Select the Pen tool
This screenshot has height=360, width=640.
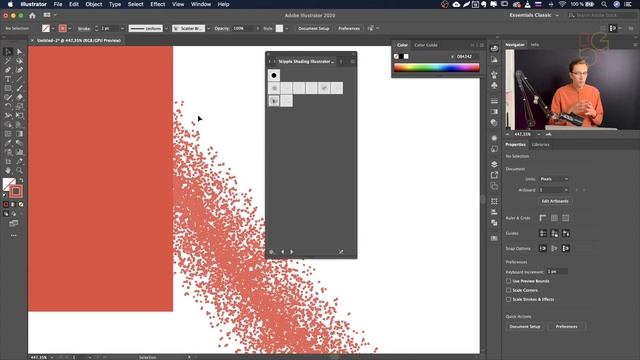pos(8,70)
